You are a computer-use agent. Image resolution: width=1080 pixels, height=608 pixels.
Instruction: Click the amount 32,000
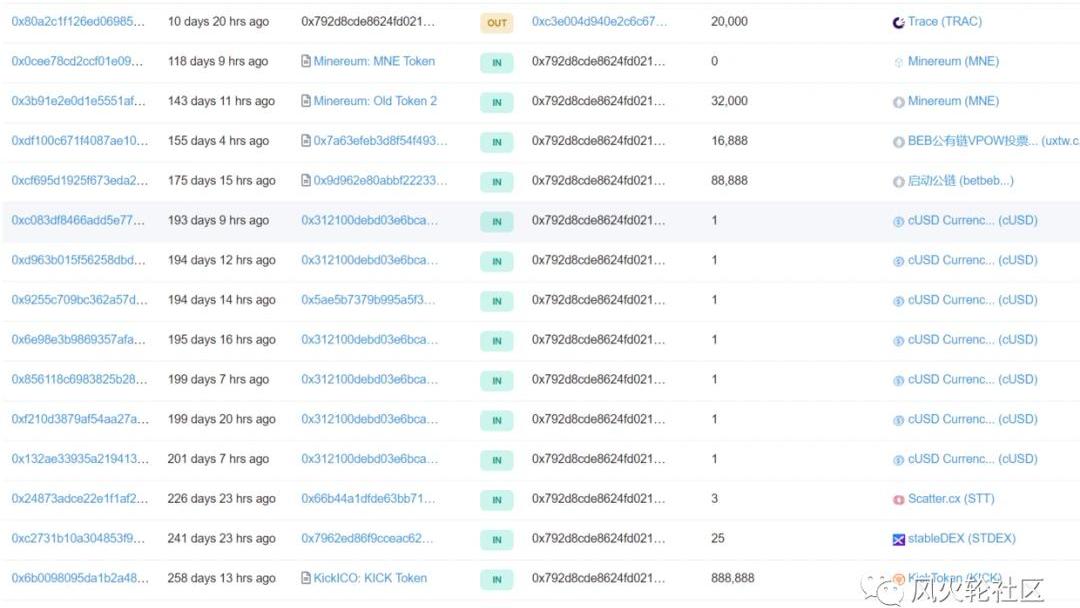(729, 101)
